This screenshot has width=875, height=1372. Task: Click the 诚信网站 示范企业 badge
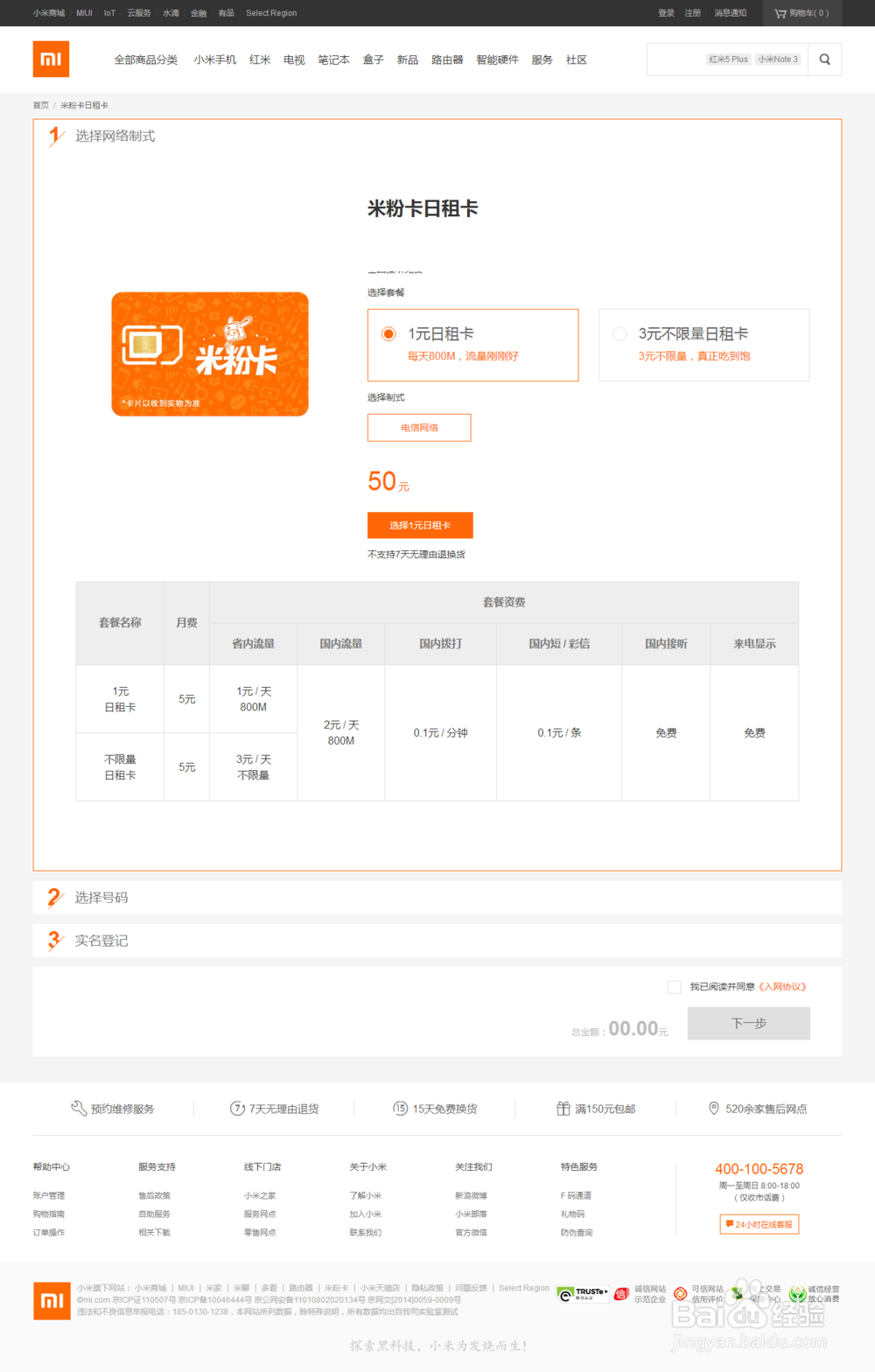click(x=640, y=1294)
